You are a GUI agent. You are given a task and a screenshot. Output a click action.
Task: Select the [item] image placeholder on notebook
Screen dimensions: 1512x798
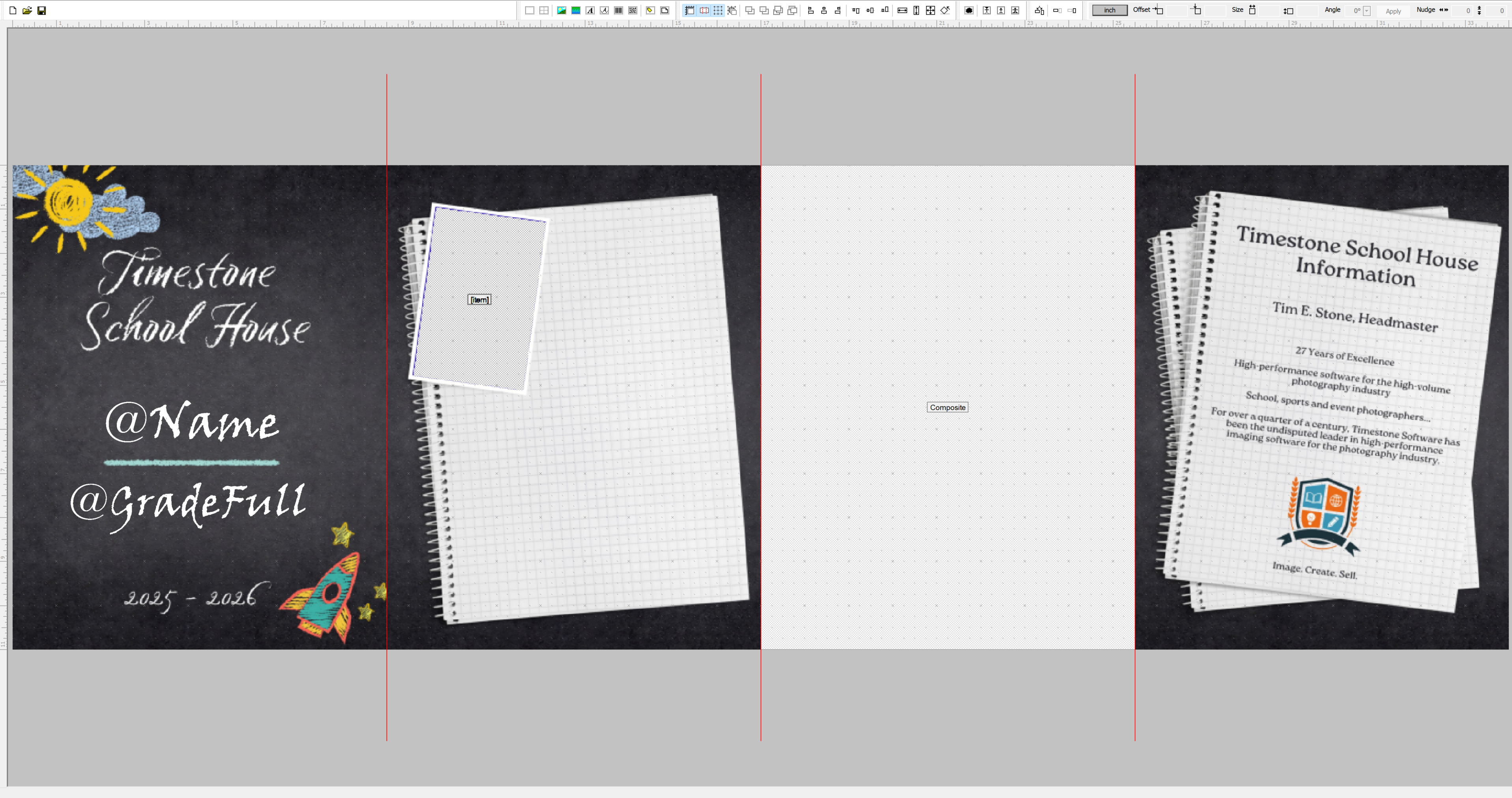479,300
